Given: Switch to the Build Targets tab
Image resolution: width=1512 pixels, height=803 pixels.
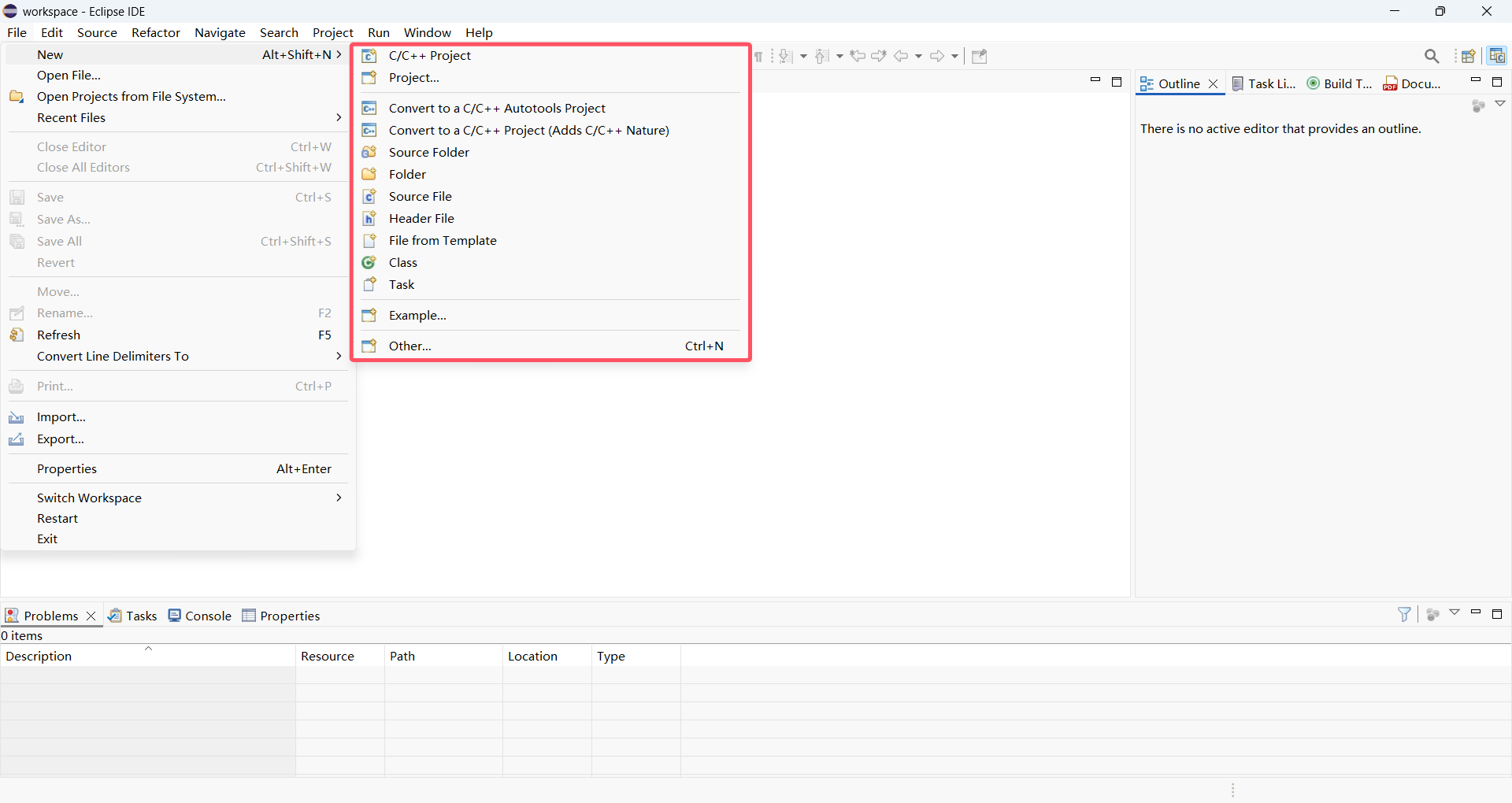Looking at the screenshot, I should point(1340,83).
